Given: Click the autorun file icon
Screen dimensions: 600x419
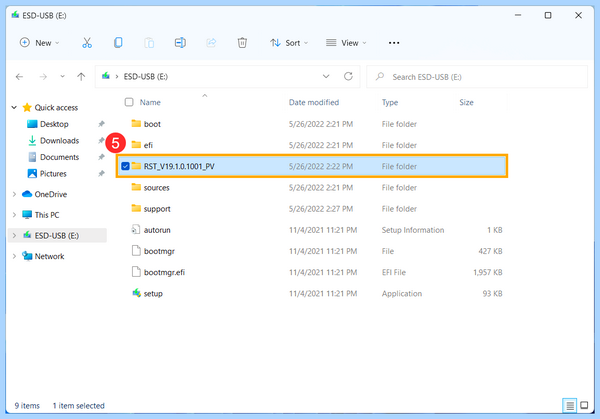Looking at the screenshot, I should pyautogui.click(x=136, y=229).
